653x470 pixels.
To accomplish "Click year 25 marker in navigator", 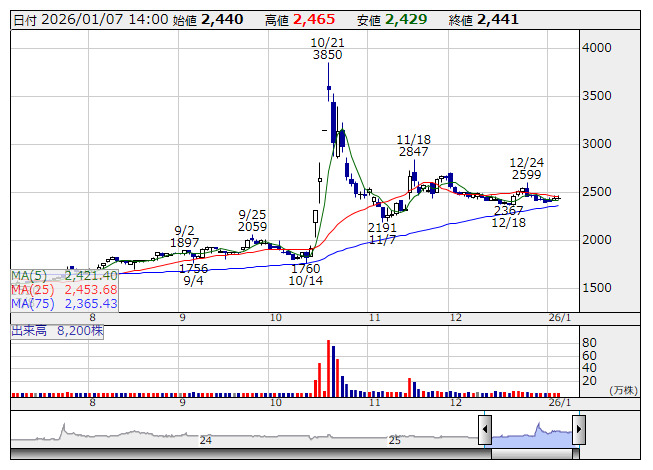I will coord(394,439).
